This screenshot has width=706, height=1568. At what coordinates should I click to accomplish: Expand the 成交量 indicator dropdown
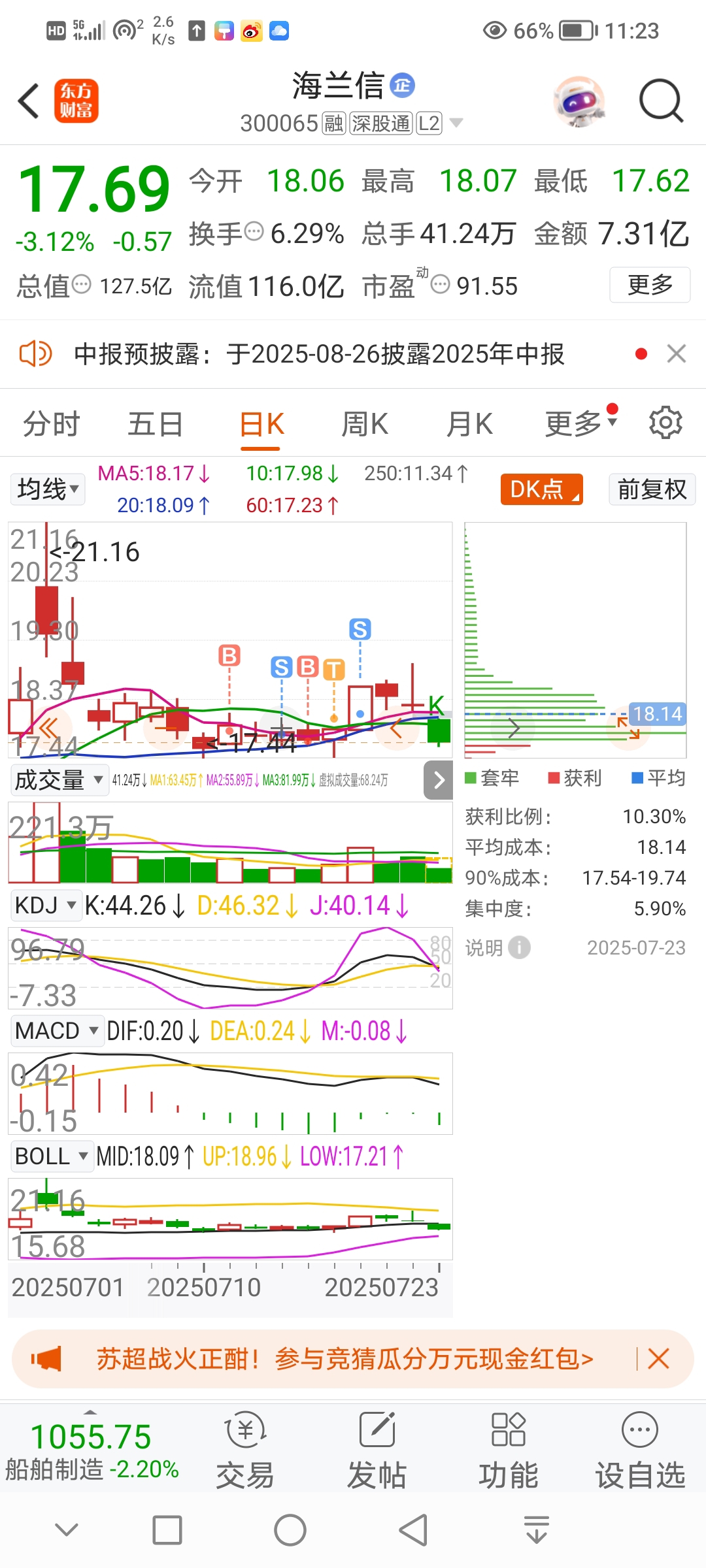(x=59, y=780)
